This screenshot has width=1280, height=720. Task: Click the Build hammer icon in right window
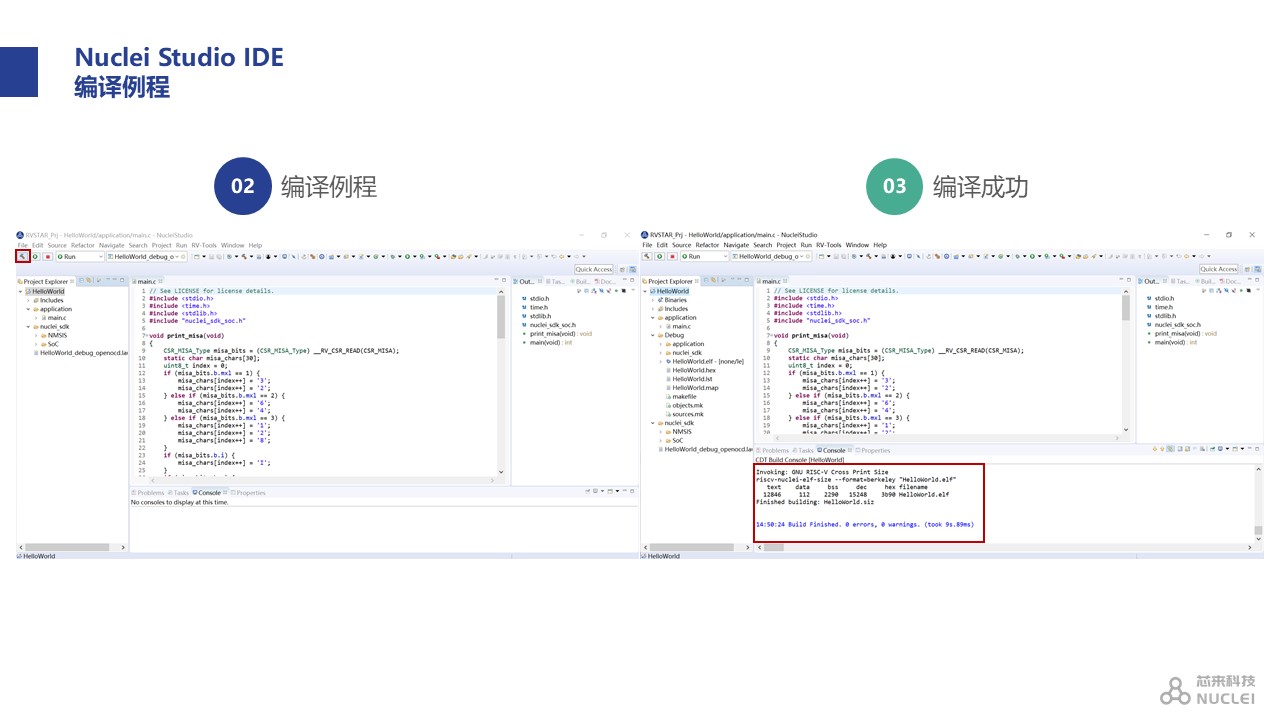pyautogui.click(x=647, y=256)
